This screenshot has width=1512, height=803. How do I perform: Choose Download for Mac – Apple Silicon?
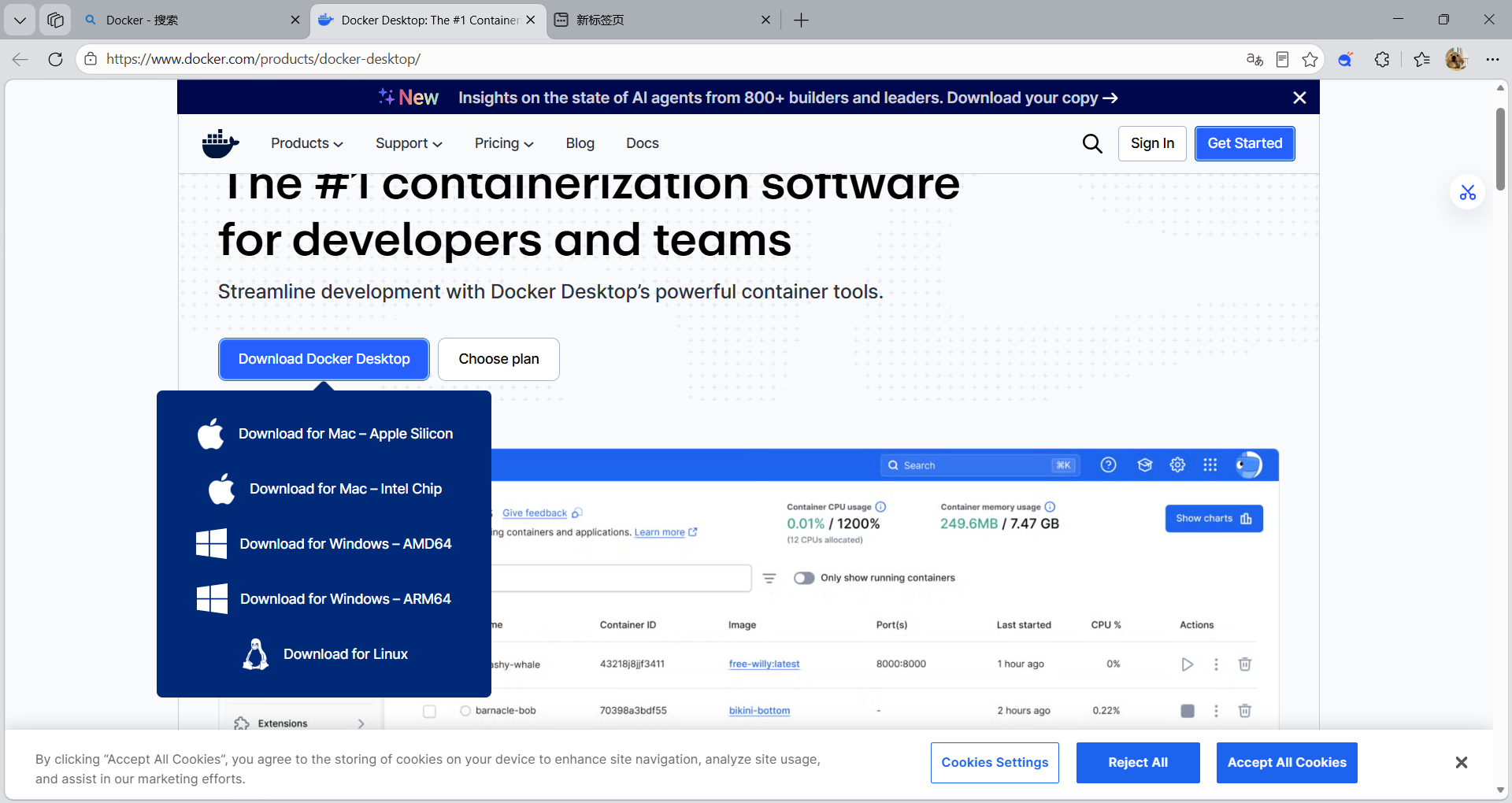(324, 434)
